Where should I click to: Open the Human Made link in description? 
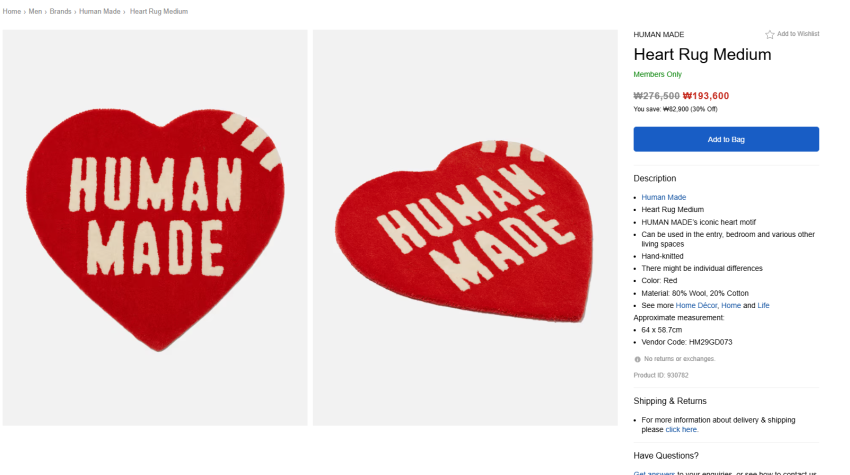[663, 197]
